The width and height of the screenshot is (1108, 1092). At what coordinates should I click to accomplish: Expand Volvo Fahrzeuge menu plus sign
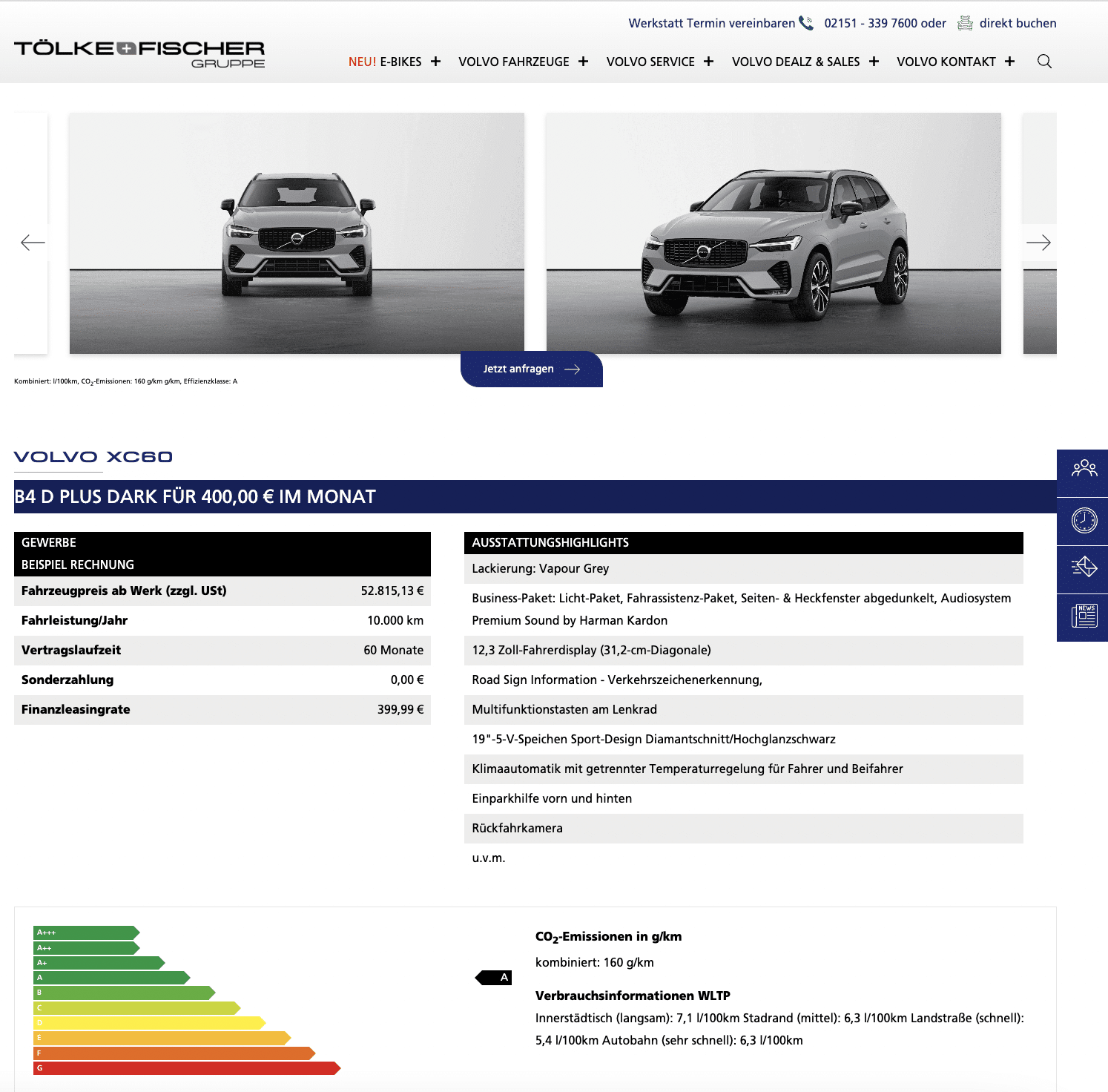[583, 62]
